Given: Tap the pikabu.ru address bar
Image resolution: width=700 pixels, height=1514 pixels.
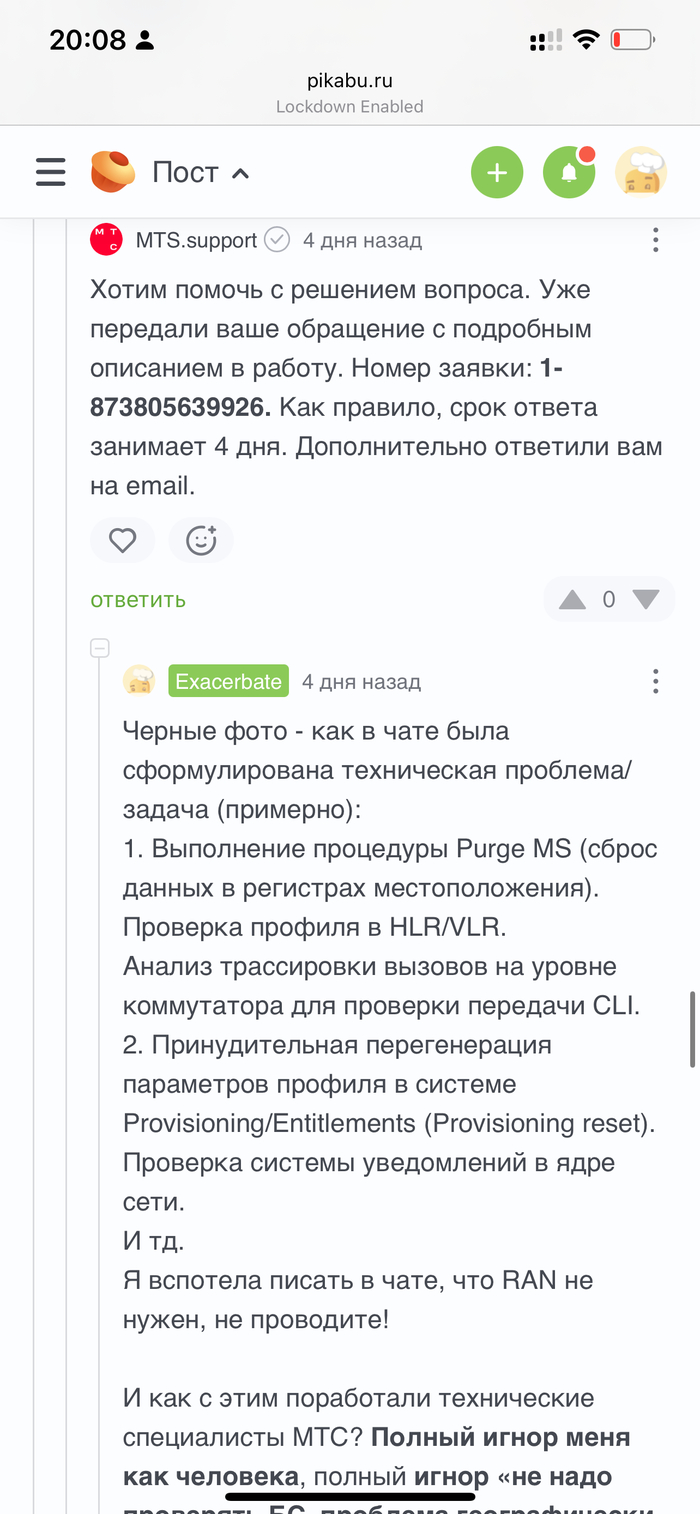Looking at the screenshot, I should 349,82.
